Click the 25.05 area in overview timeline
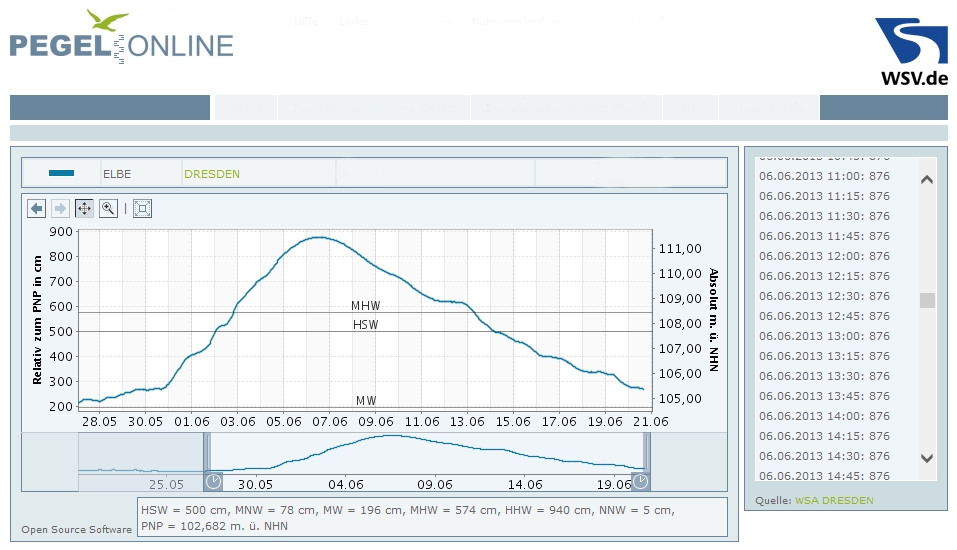Viewport: 957px width, 550px height. click(x=166, y=484)
